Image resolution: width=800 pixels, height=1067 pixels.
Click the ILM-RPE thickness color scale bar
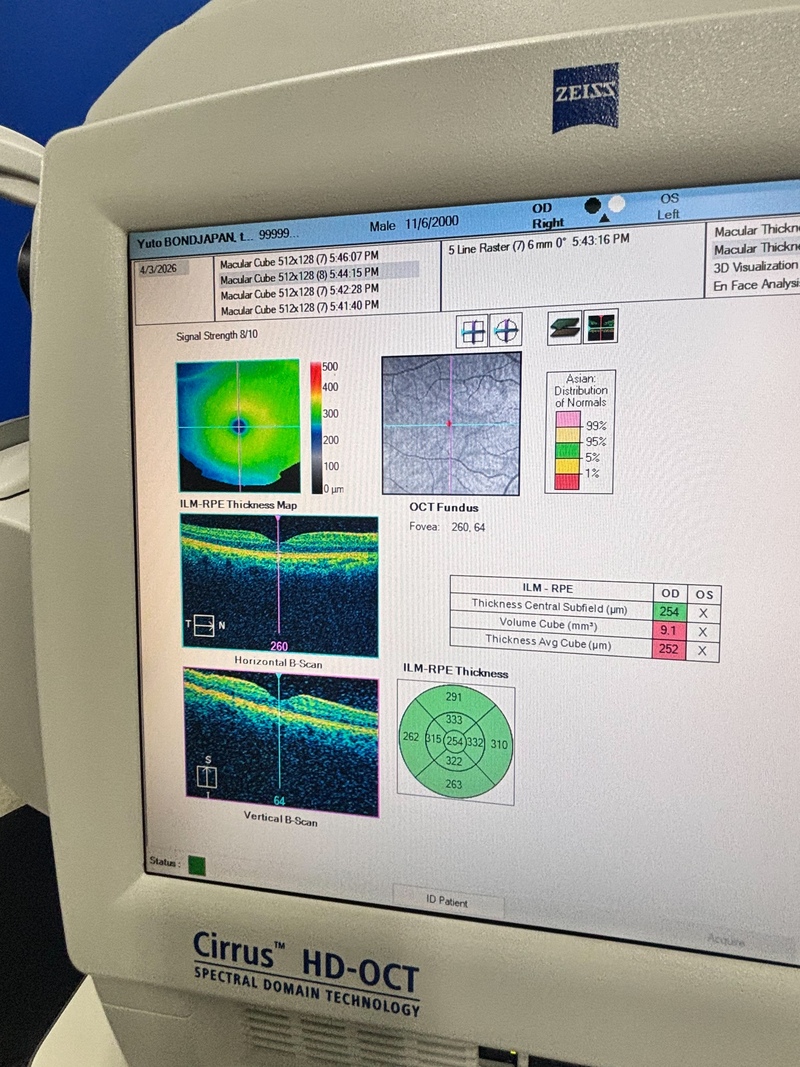(x=316, y=426)
